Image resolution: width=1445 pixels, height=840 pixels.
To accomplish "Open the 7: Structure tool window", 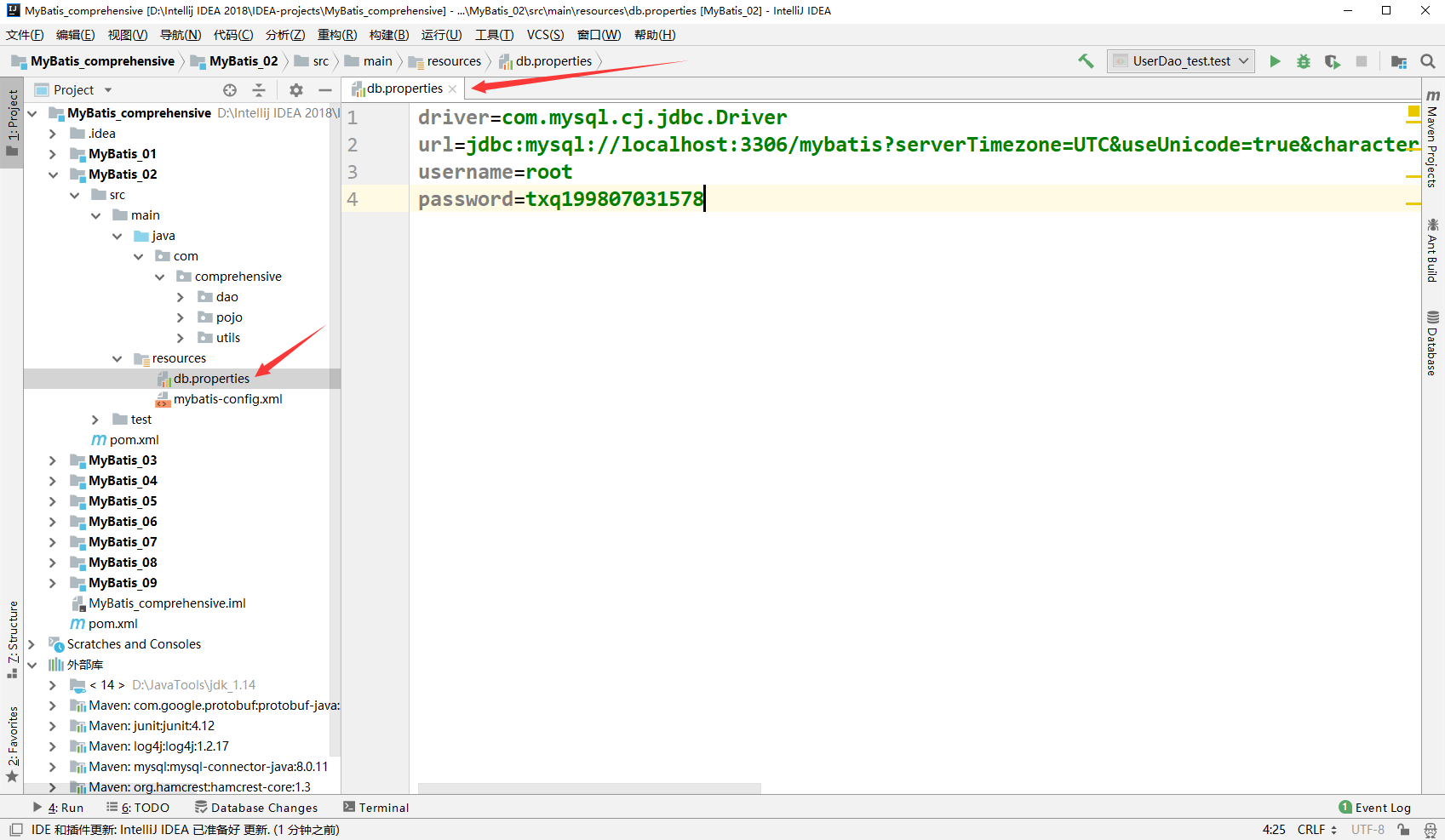I will [12, 639].
